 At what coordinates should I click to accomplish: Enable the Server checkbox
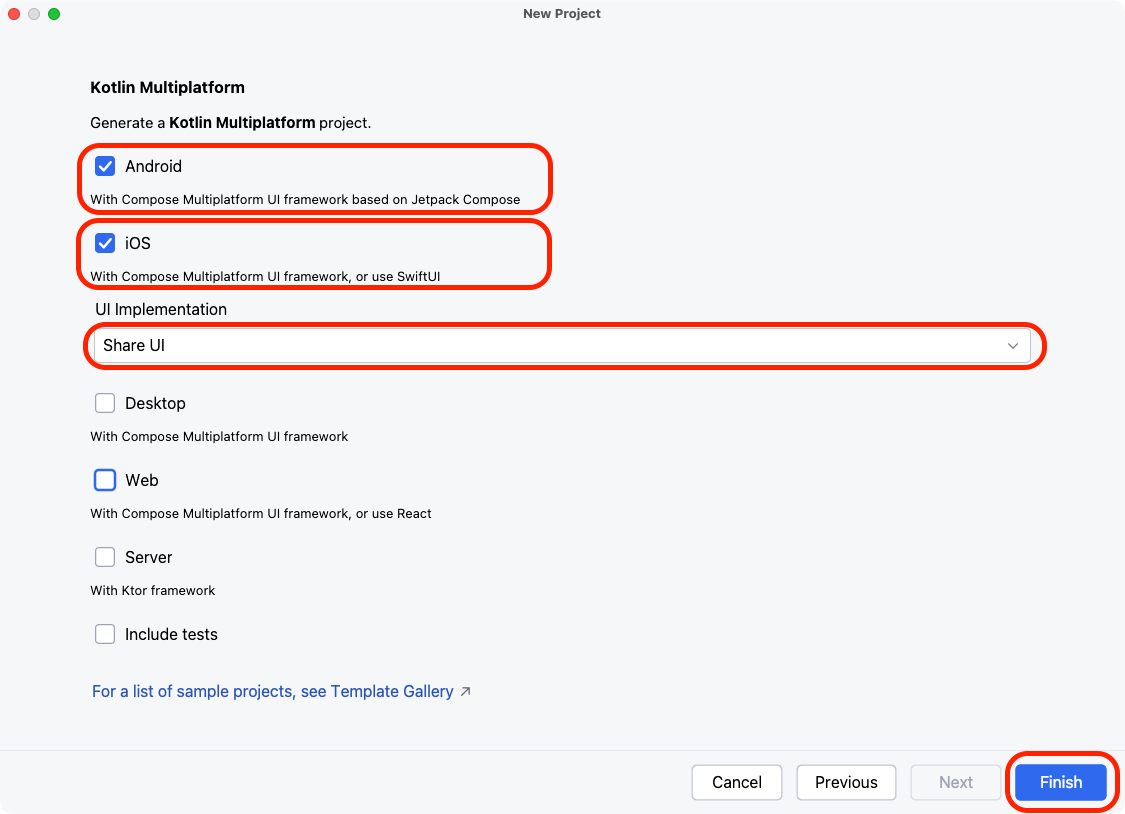pyautogui.click(x=105, y=557)
